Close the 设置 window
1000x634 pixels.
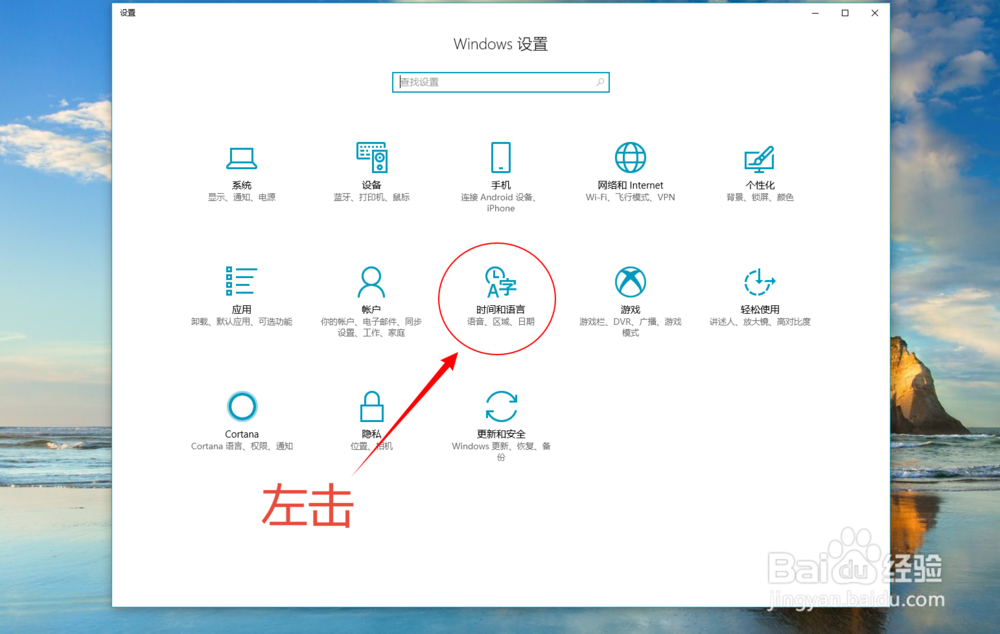pos(875,13)
